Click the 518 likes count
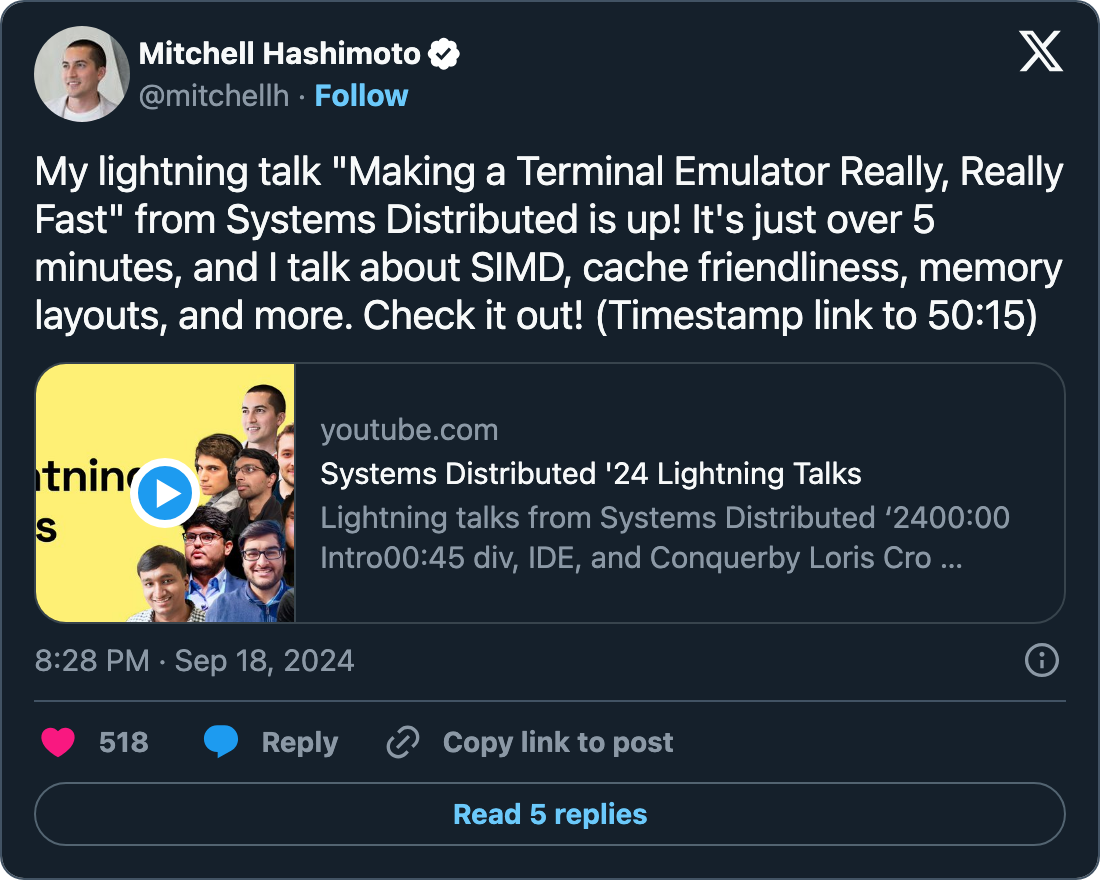This screenshot has height=880, width=1100. 124,742
